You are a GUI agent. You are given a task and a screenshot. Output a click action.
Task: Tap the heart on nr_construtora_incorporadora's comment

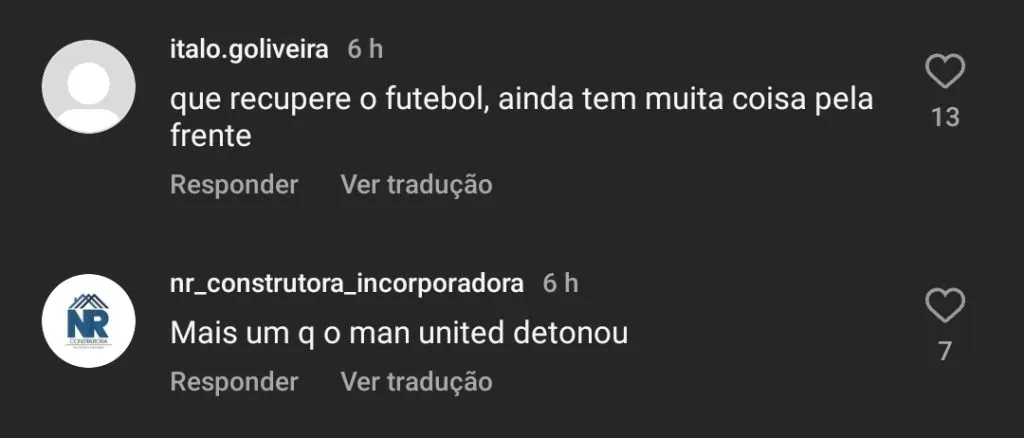945,305
